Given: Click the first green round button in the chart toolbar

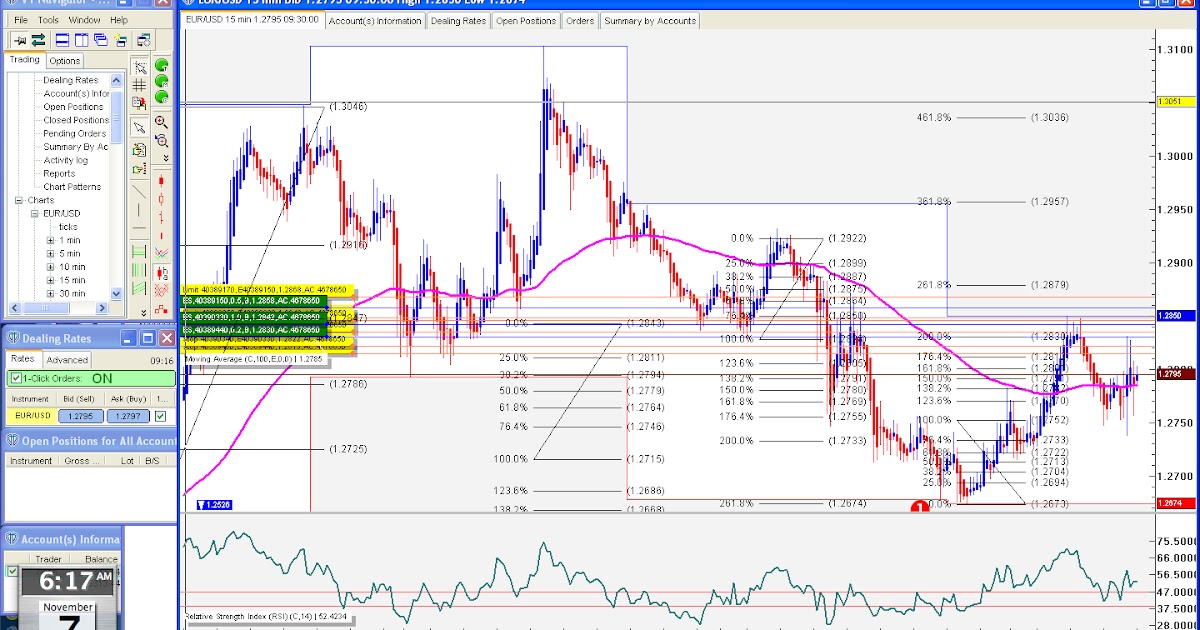Looking at the screenshot, I should pos(161,65).
